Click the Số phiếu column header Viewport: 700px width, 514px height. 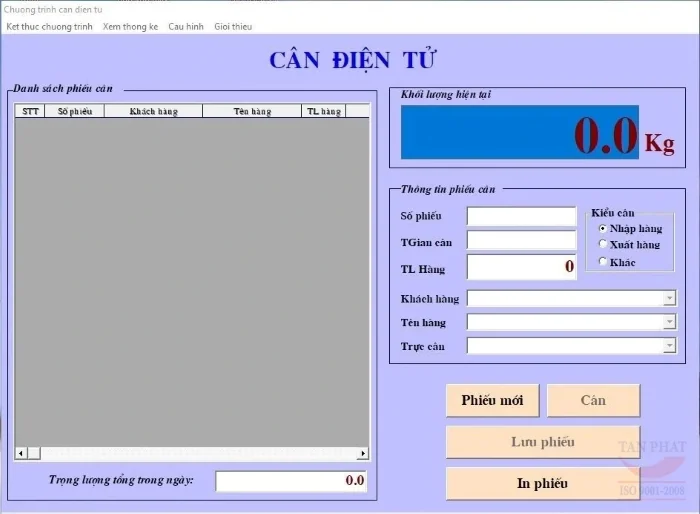[75, 111]
